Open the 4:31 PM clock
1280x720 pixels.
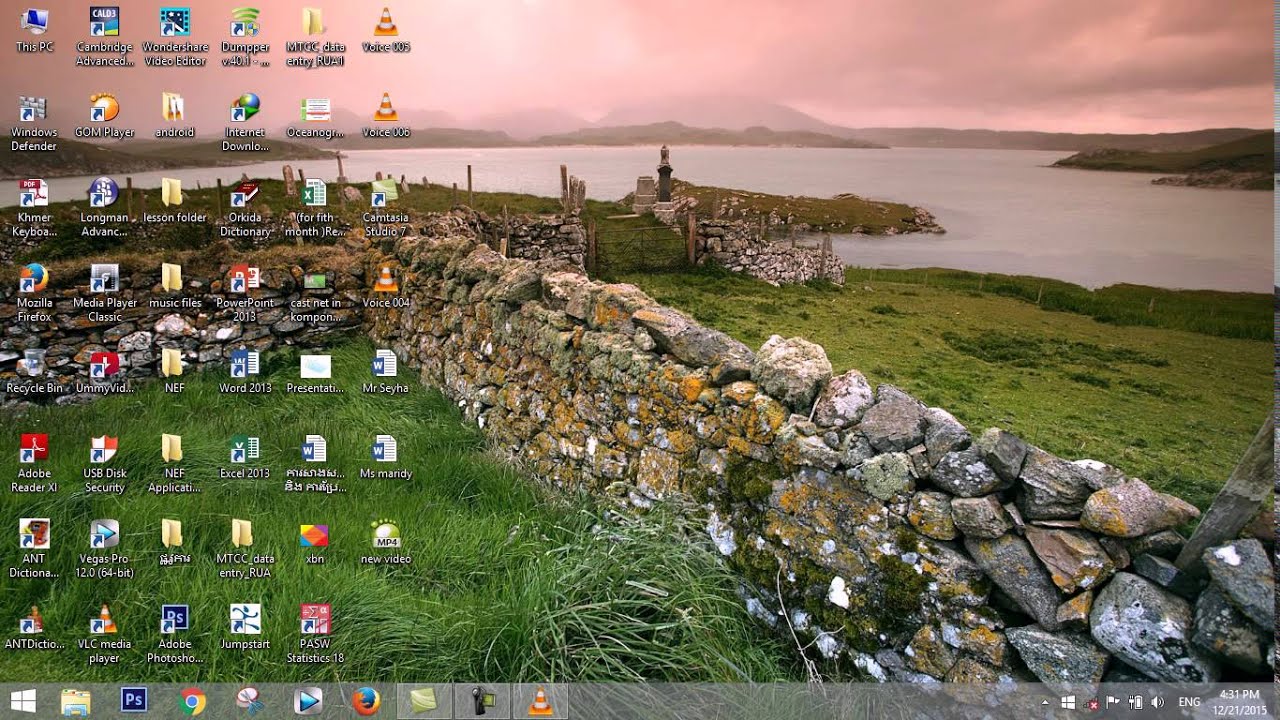point(1240,702)
